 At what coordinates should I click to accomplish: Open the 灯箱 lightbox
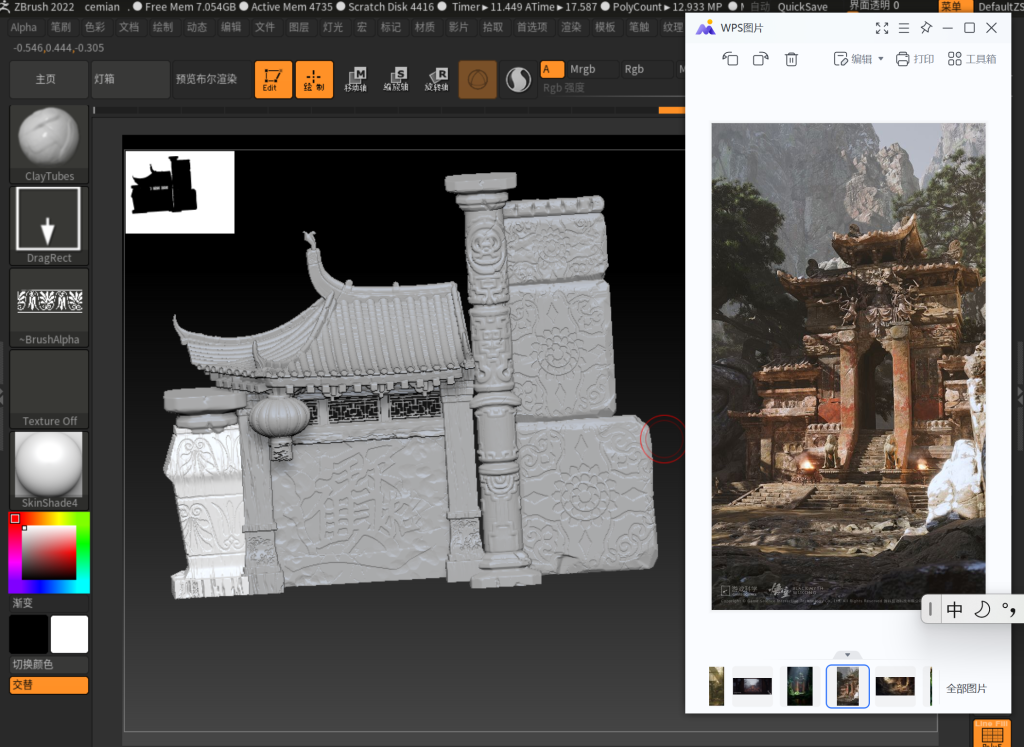[x=131, y=80]
